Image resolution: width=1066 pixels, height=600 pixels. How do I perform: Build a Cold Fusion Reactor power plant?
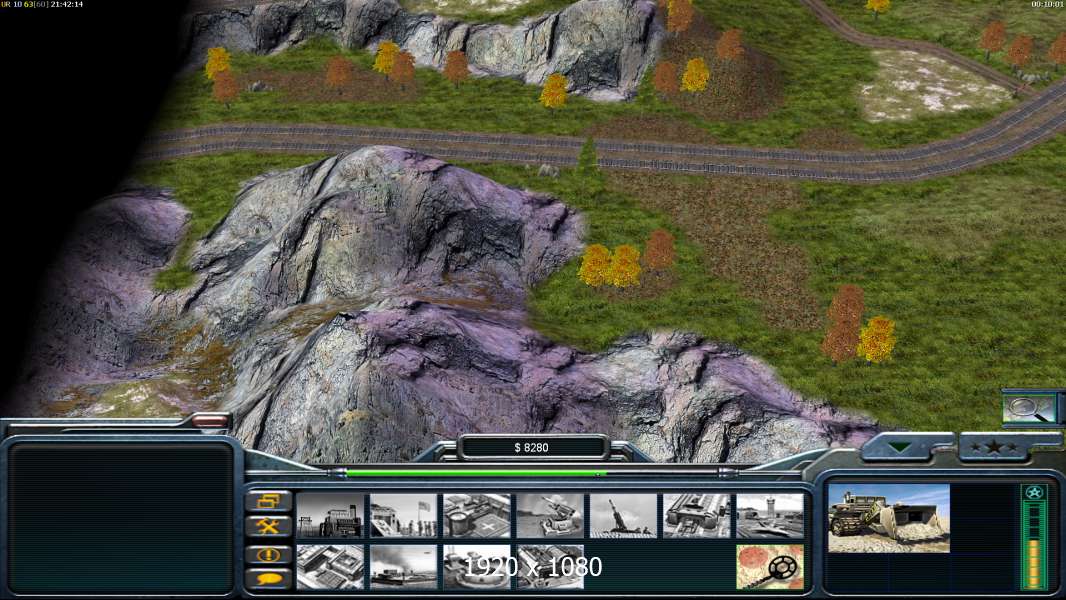330,515
